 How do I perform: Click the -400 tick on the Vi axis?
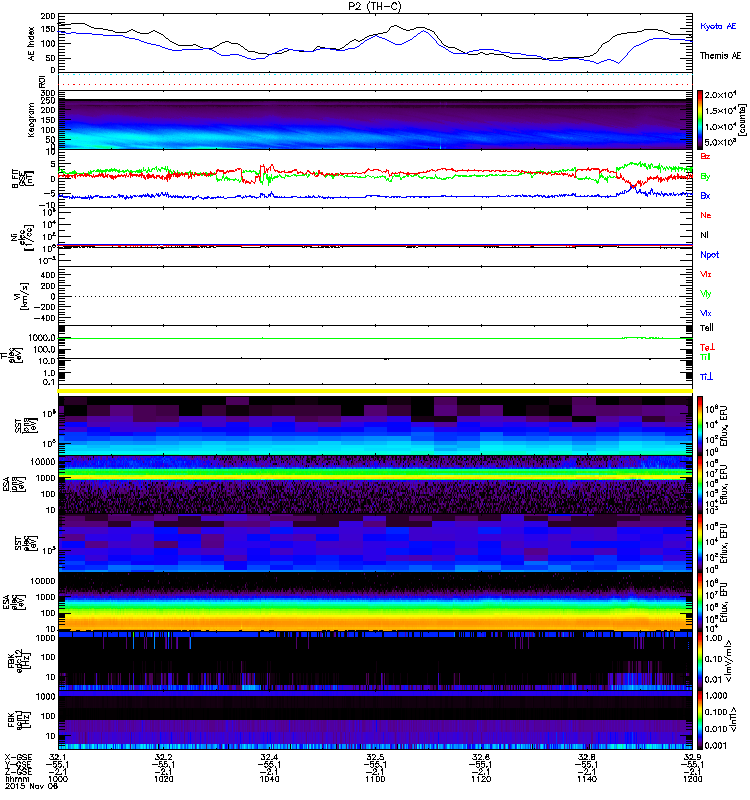(x=44, y=318)
